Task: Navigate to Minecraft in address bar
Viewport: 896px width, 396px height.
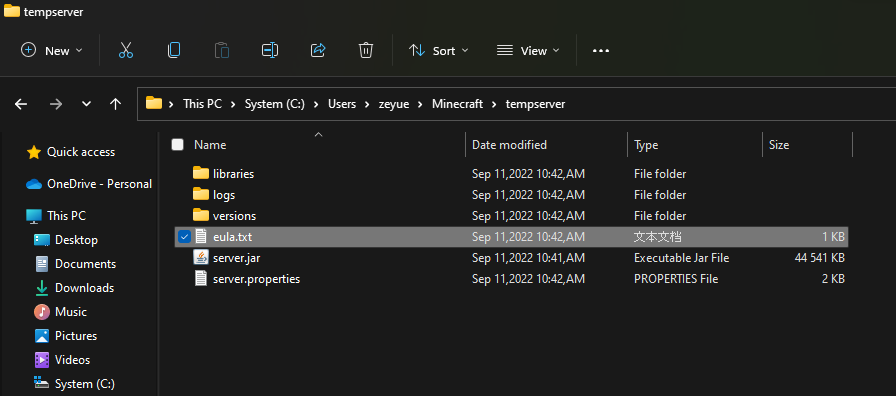Action: (457, 104)
